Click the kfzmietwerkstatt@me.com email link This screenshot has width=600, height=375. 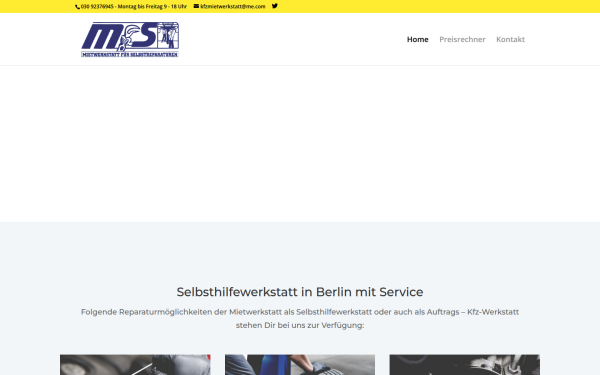(x=233, y=7)
